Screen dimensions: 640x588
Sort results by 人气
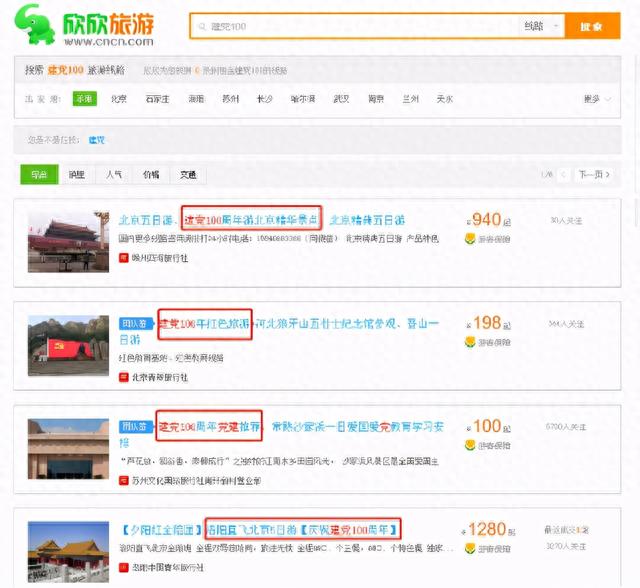(x=114, y=175)
